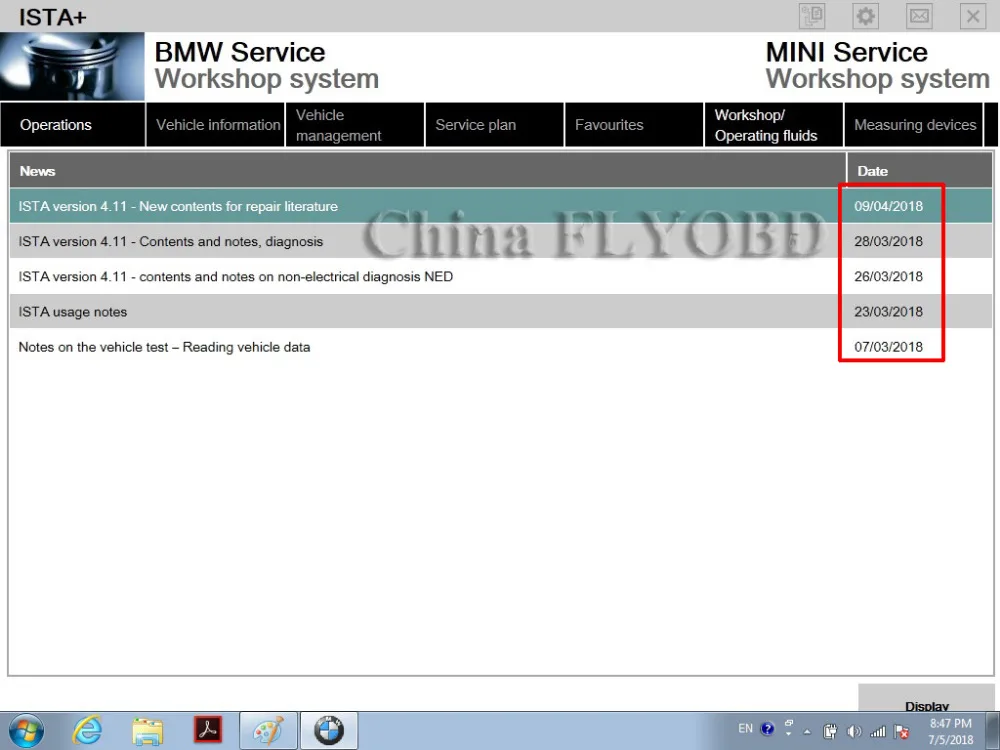
Task: Switch to Paint in the taskbar
Action: pyautogui.click(x=268, y=731)
